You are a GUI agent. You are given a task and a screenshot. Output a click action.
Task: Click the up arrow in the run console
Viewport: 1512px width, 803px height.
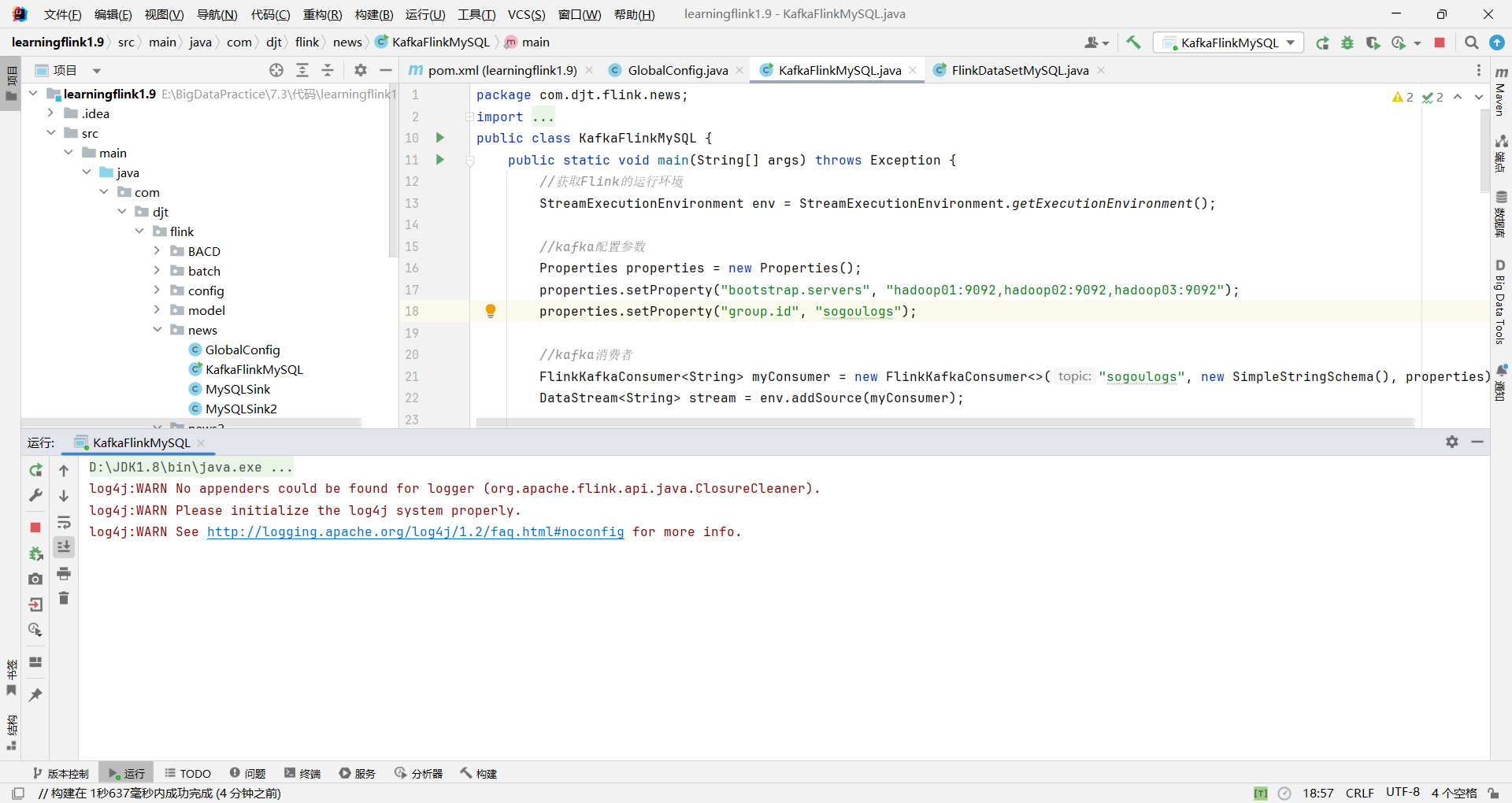point(64,470)
